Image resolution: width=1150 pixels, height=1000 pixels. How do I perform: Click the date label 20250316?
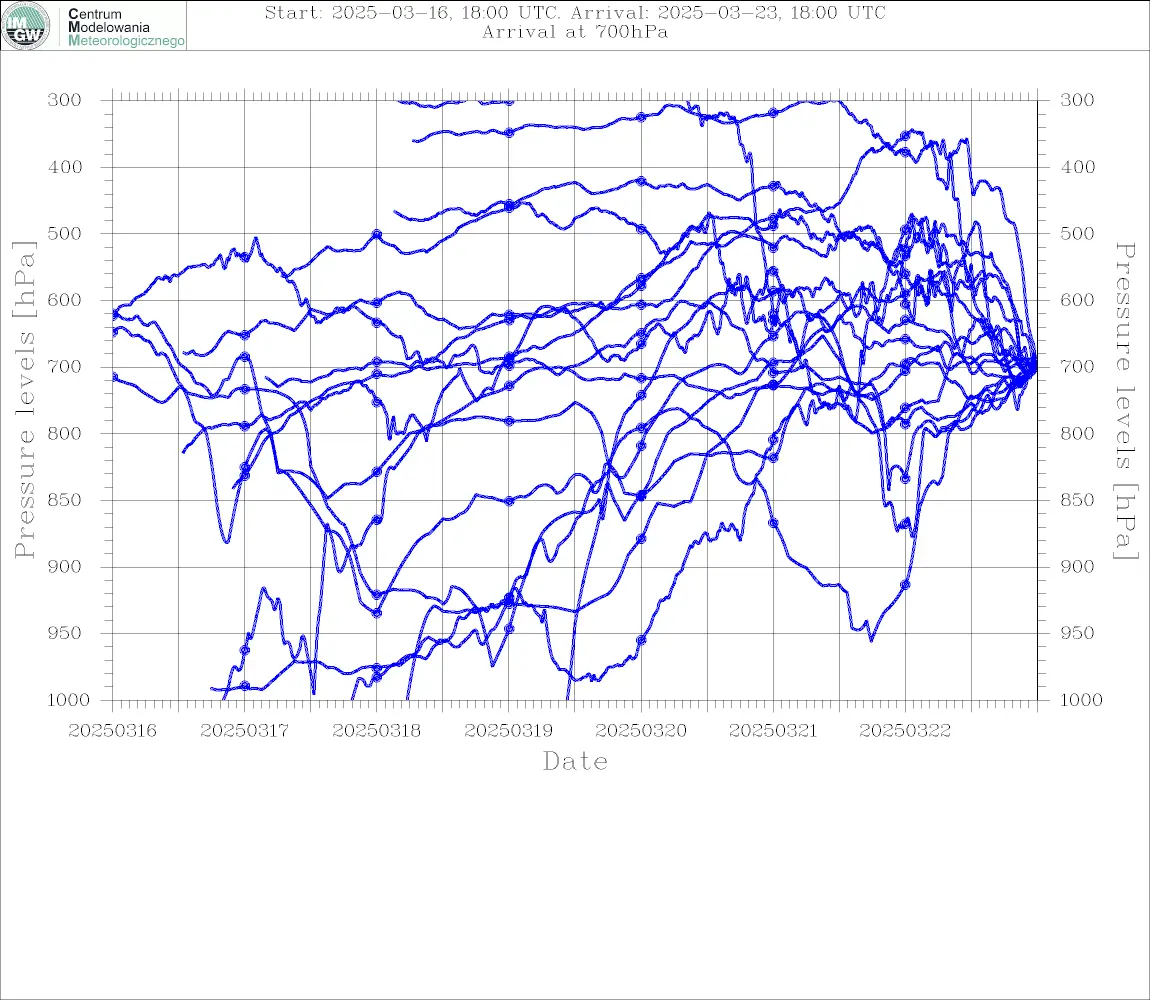click(112, 731)
